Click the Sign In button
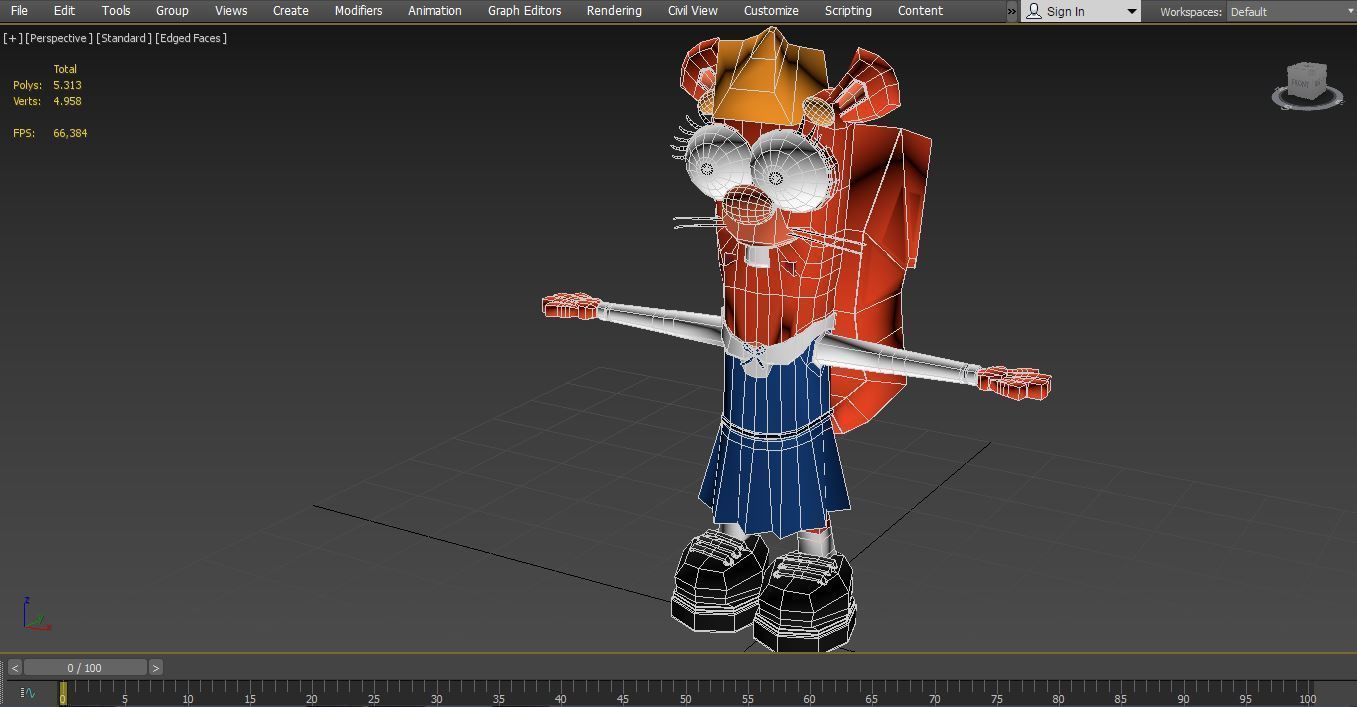The height and width of the screenshot is (707, 1357). tap(1067, 12)
